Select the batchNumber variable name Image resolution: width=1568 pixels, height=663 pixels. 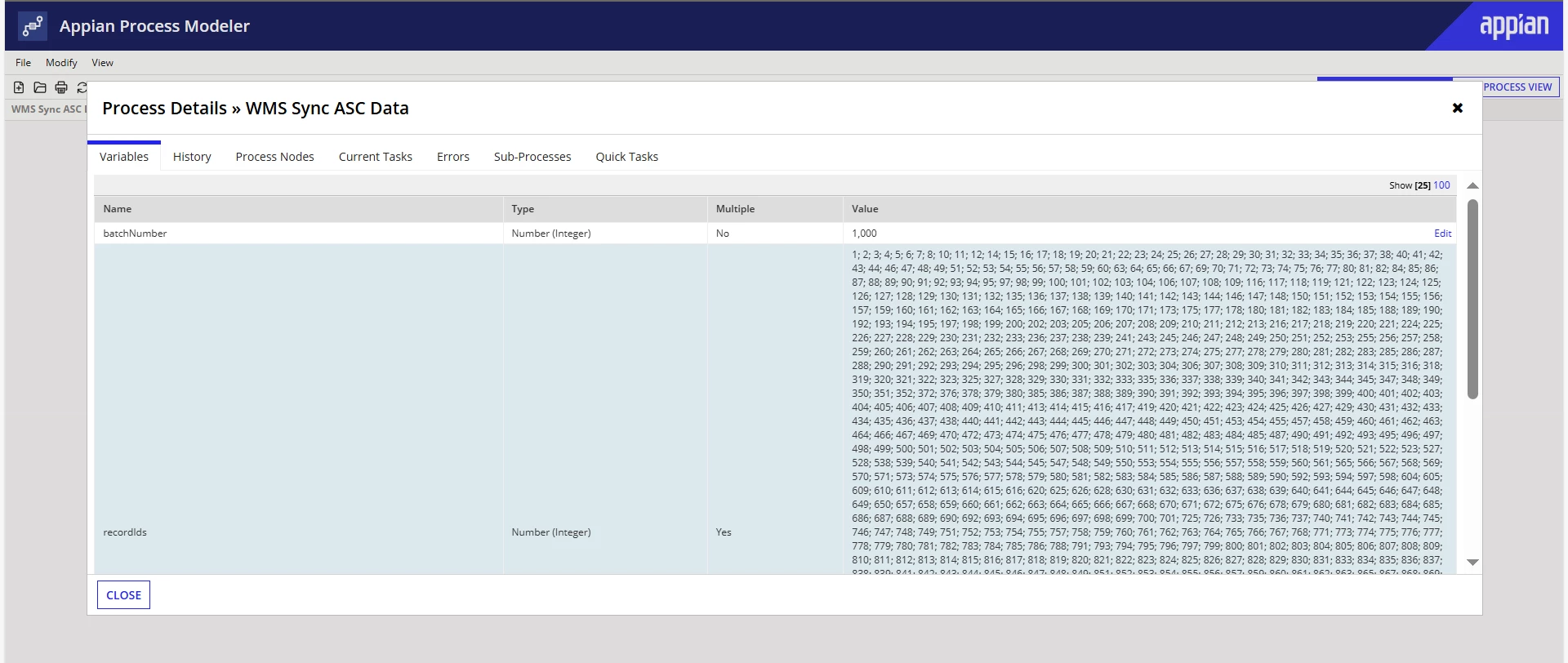[x=135, y=234]
